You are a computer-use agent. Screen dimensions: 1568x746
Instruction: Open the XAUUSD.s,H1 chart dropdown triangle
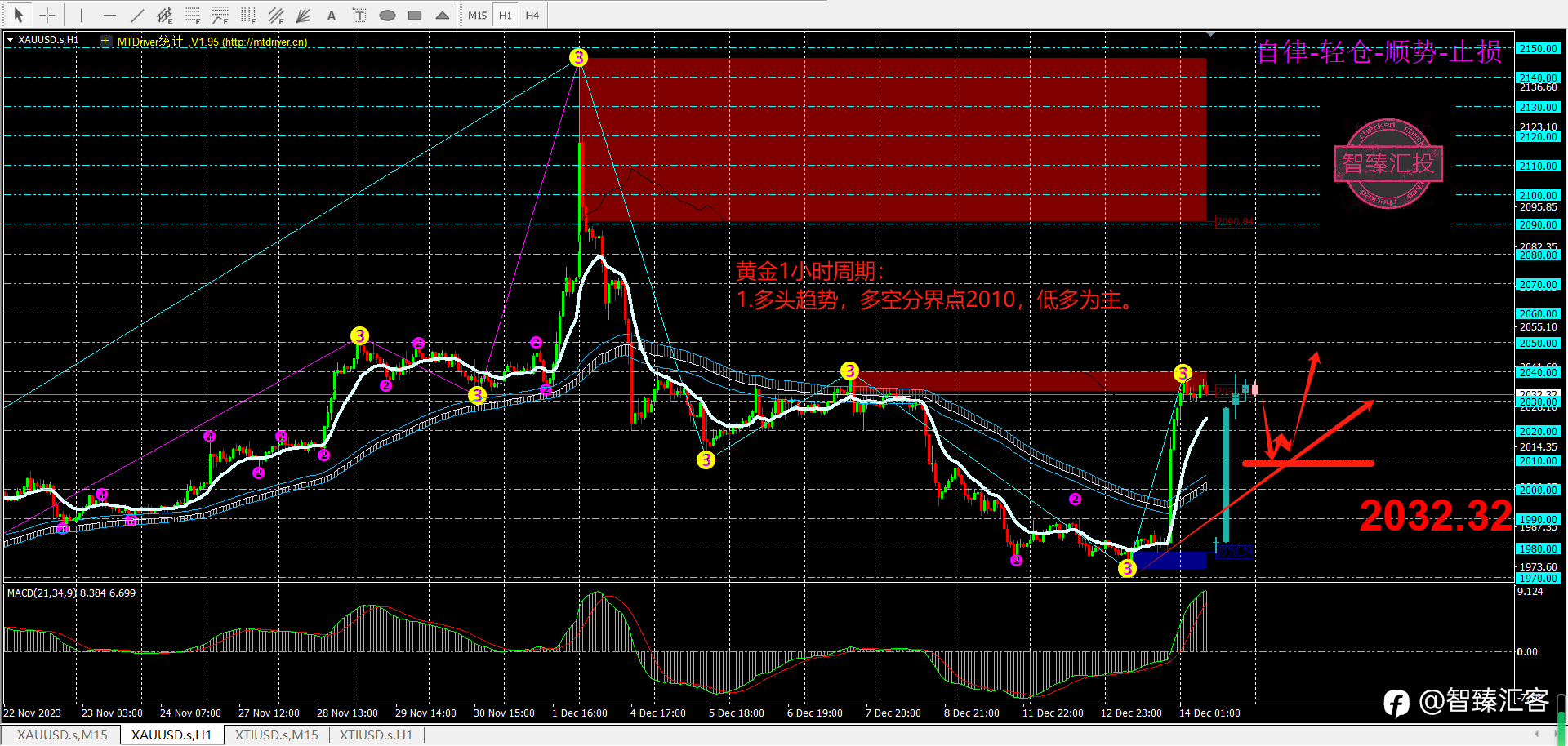click(10, 39)
